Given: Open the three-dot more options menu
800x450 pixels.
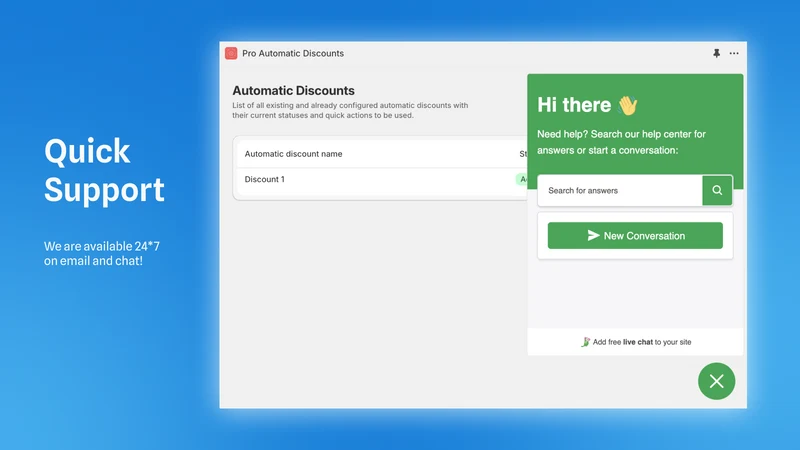Looking at the screenshot, I should coord(734,53).
